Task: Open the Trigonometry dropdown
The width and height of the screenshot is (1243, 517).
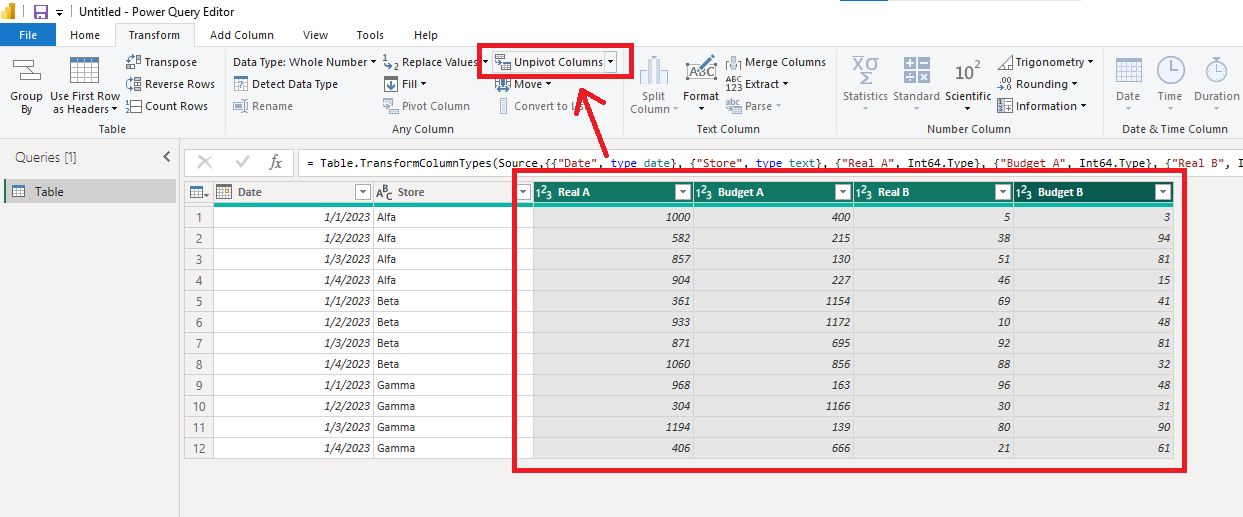Action: (1045, 62)
